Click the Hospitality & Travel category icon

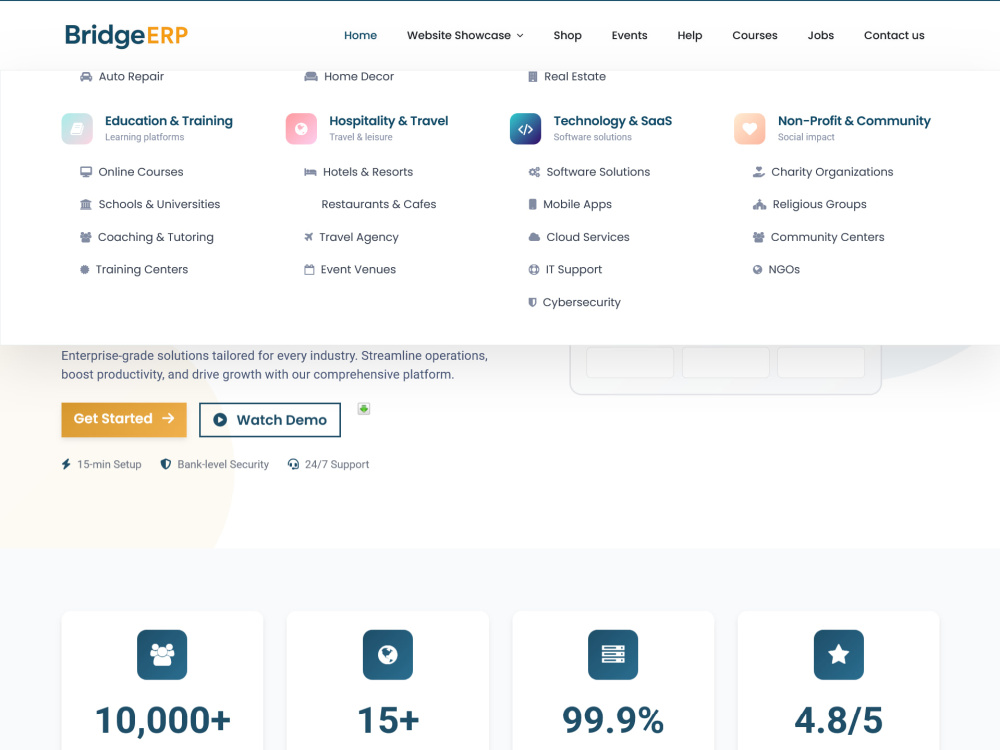pos(301,129)
